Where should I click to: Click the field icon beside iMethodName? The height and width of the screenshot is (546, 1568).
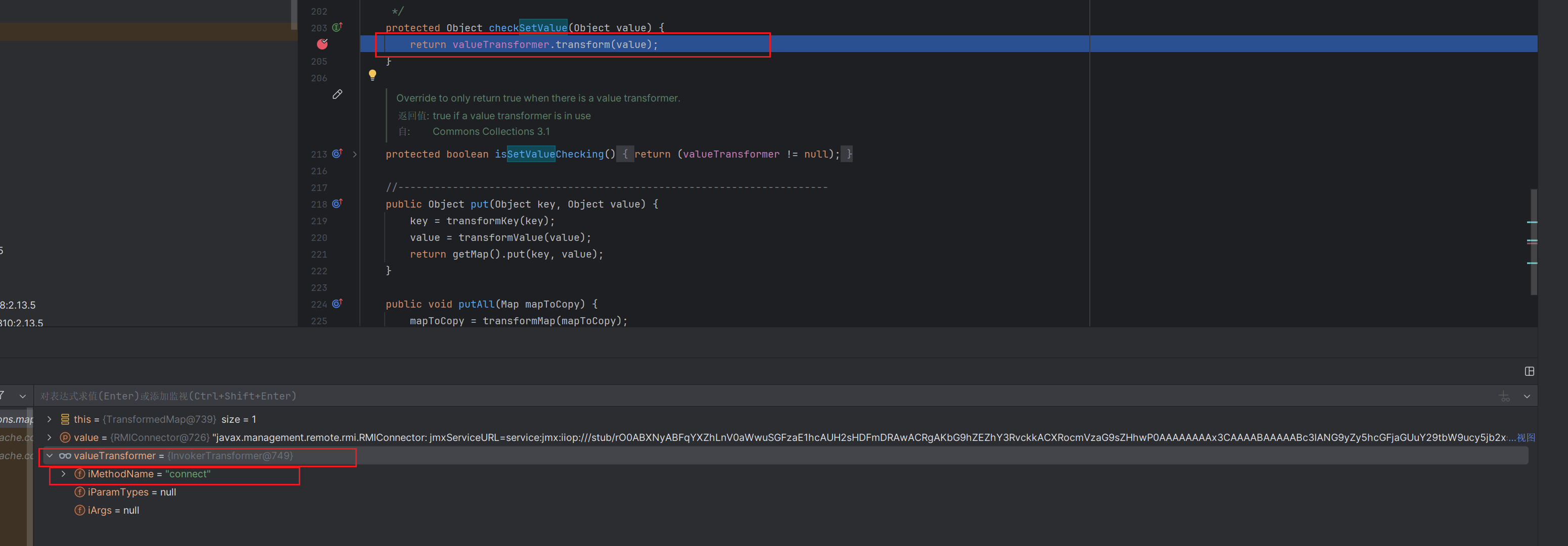[x=79, y=474]
